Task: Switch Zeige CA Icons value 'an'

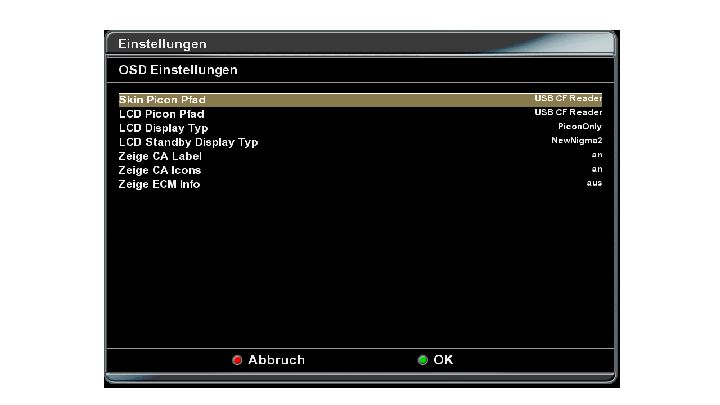Action: coord(597,169)
